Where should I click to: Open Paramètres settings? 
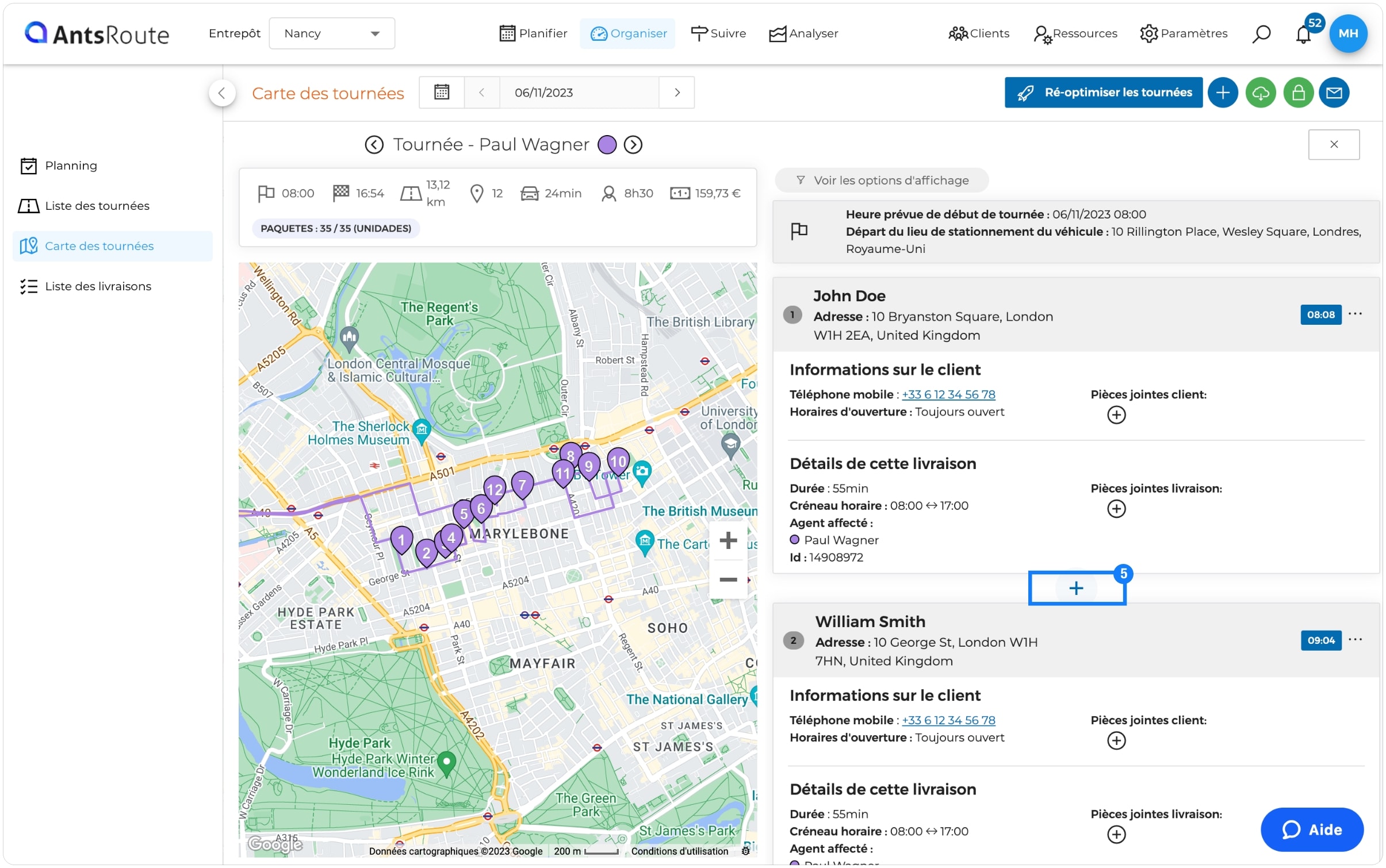pos(1183,33)
